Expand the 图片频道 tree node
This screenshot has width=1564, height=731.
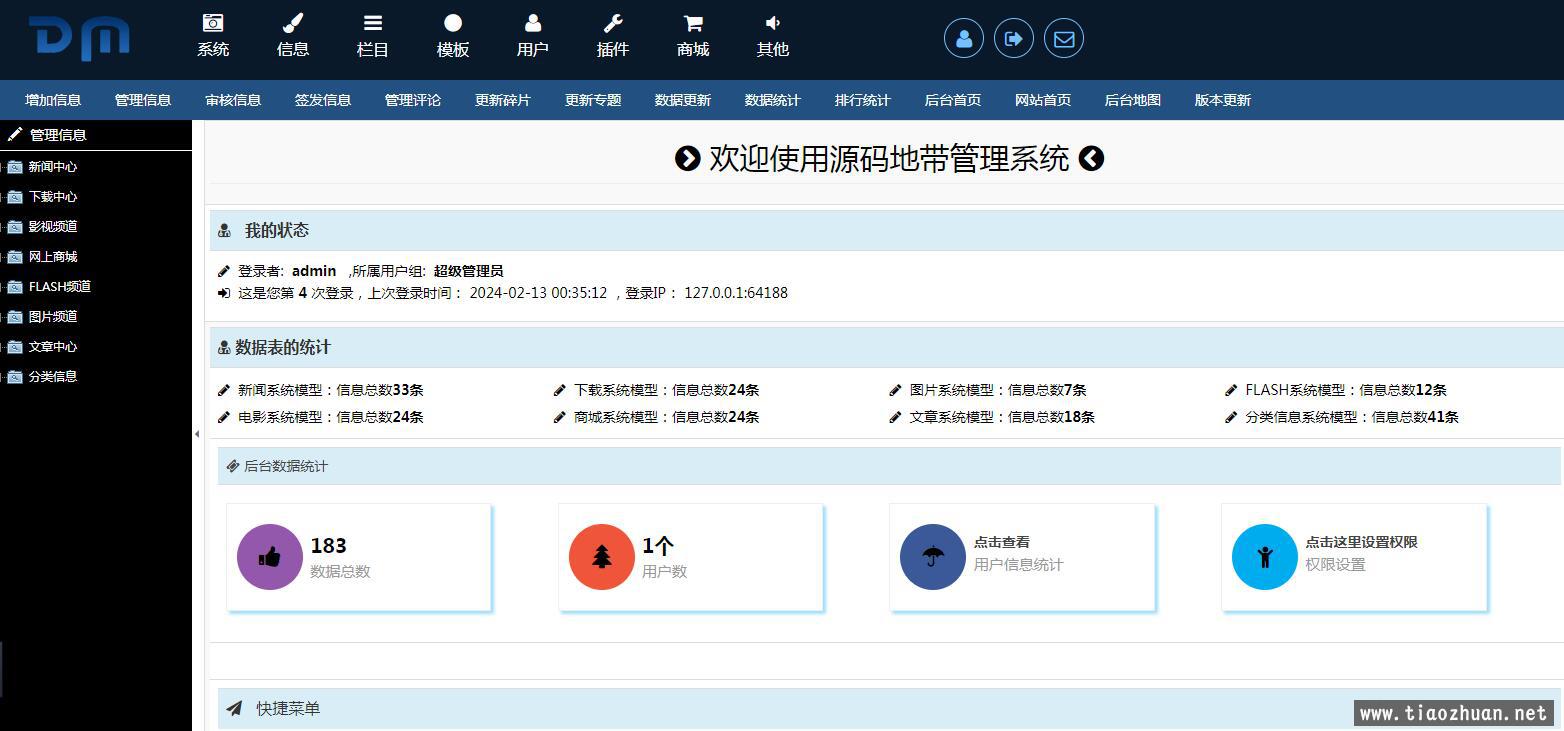coord(3,317)
